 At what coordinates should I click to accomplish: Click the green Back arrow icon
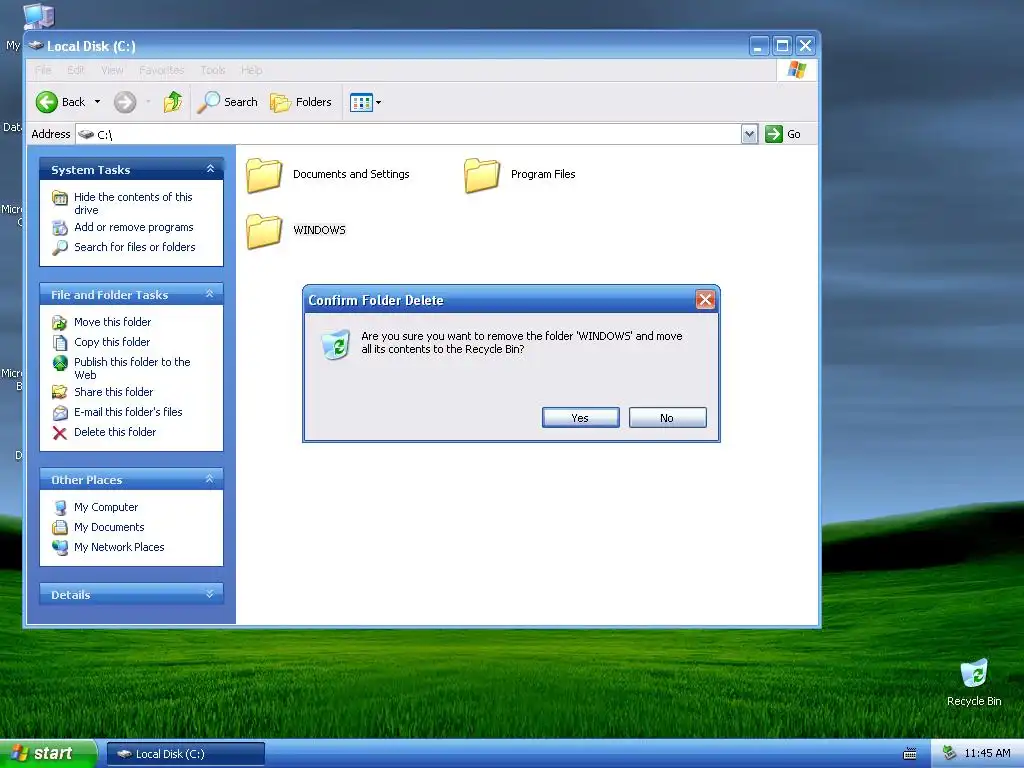tap(46, 102)
